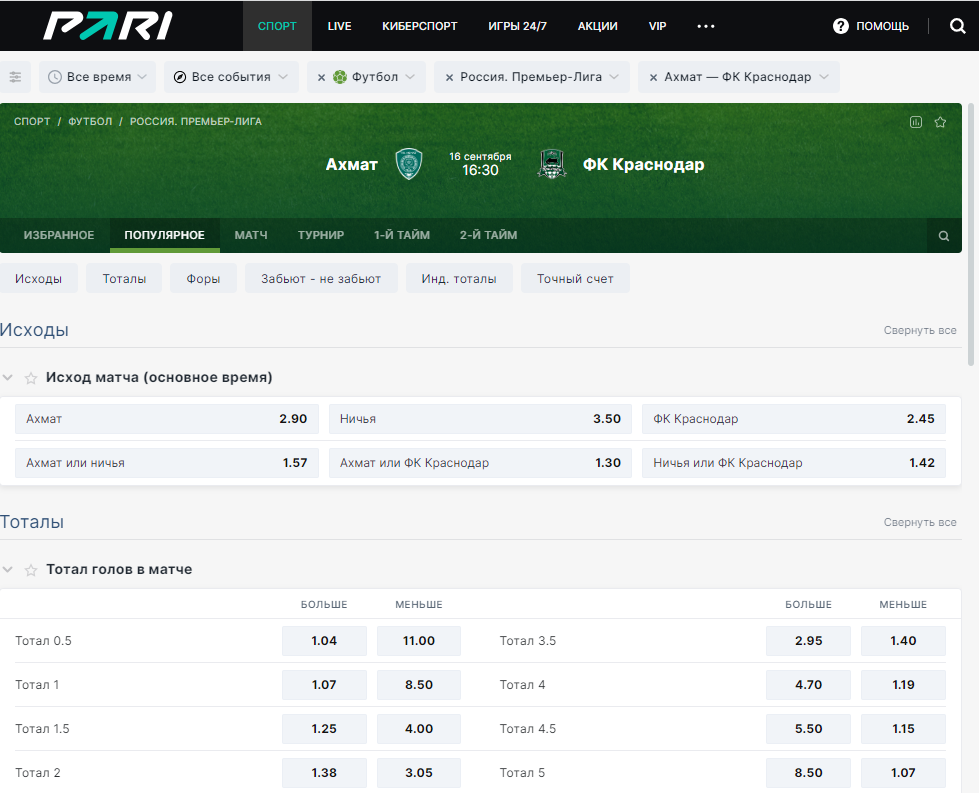
Task: Open the three-dots more menu
Action: pyautogui.click(x=706, y=26)
